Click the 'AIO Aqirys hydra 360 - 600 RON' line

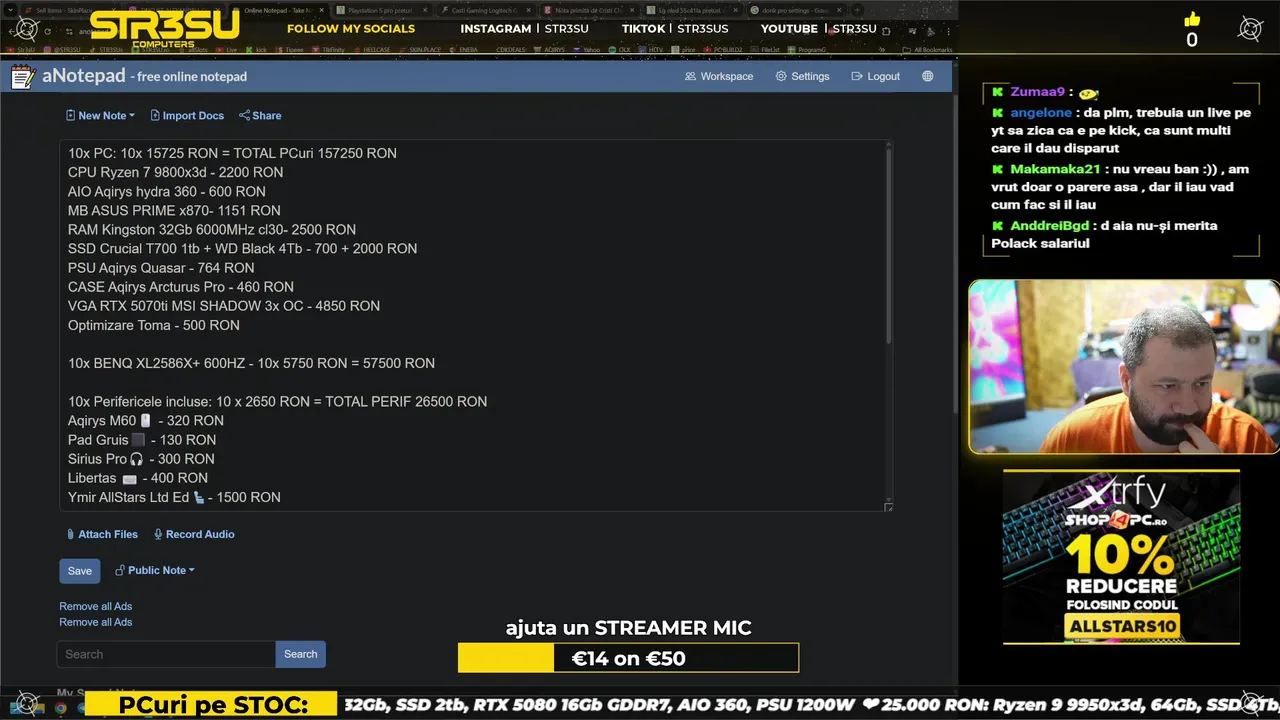[x=167, y=192]
